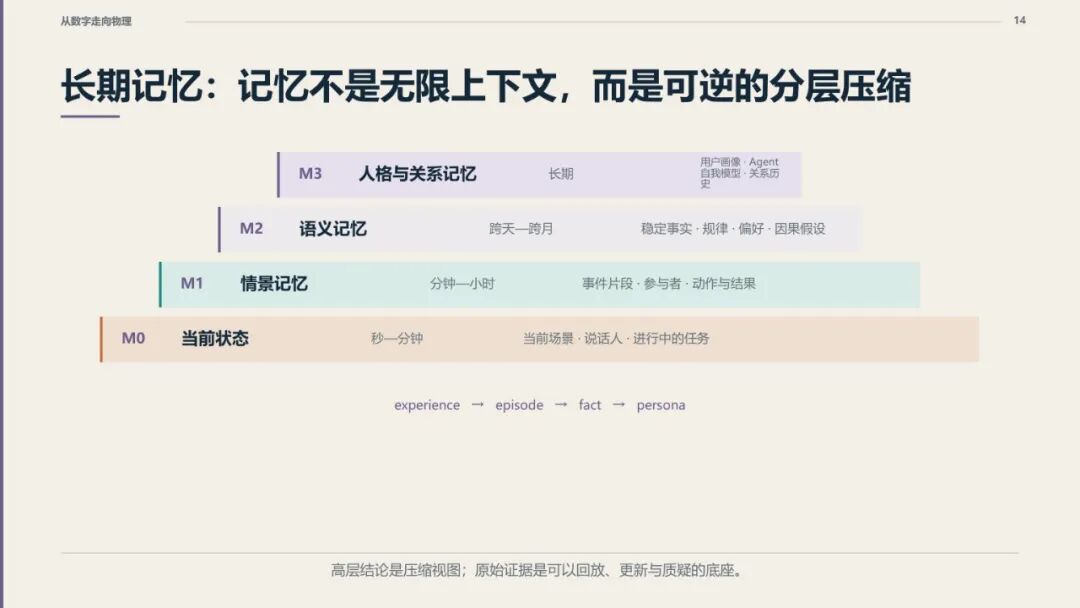The width and height of the screenshot is (1080, 608).
Task: Click the 长期 duration text
Action: click(561, 174)
